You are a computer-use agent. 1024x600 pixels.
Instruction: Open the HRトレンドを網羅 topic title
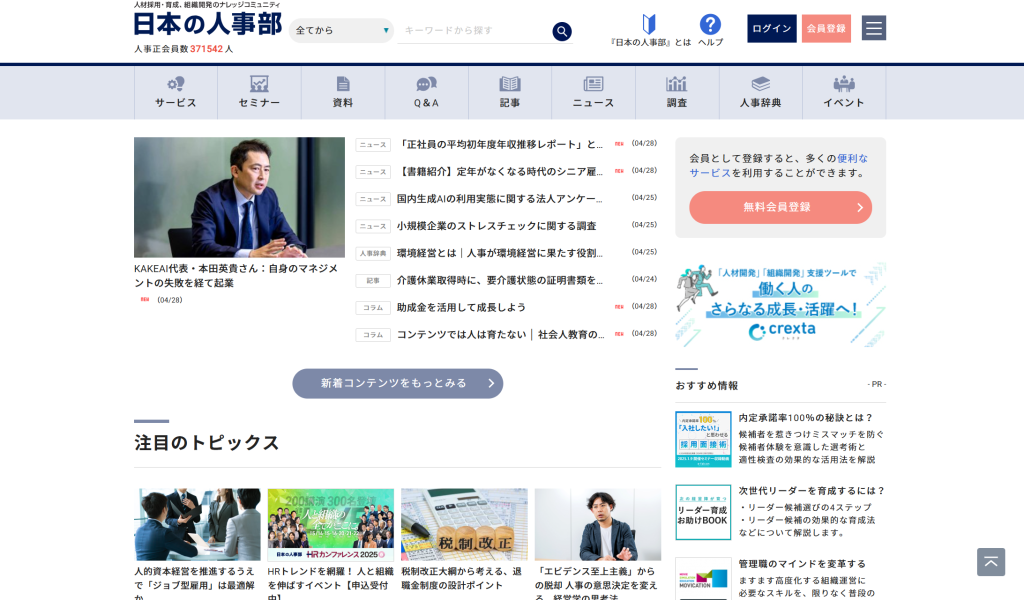pos(330,585)
